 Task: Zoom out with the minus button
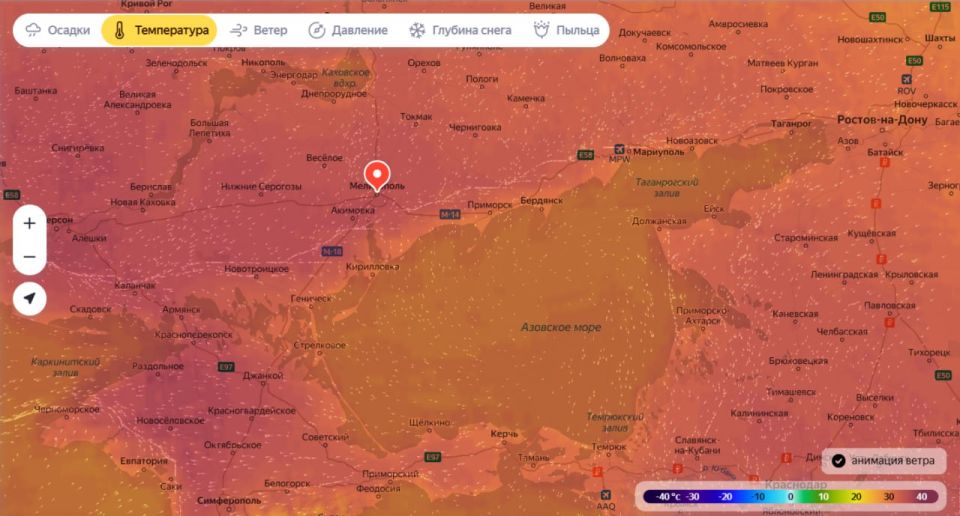pos(29,257)
